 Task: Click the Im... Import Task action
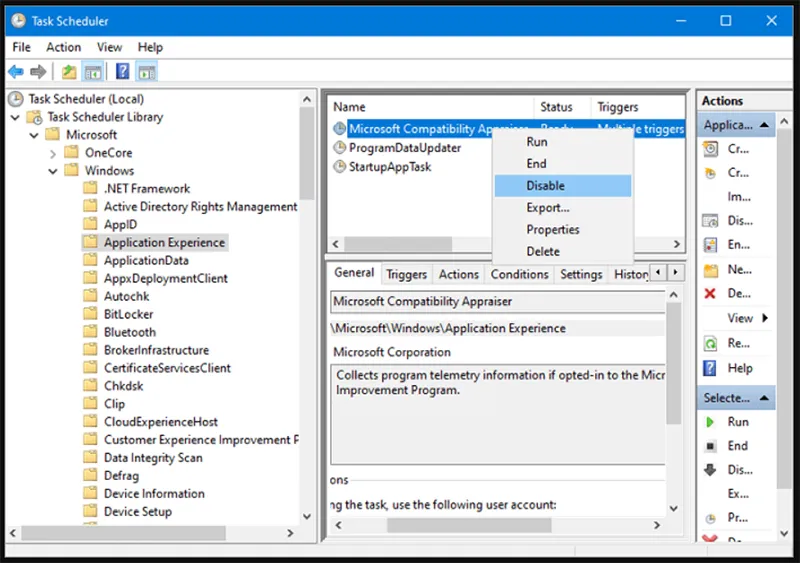[739, 197]
